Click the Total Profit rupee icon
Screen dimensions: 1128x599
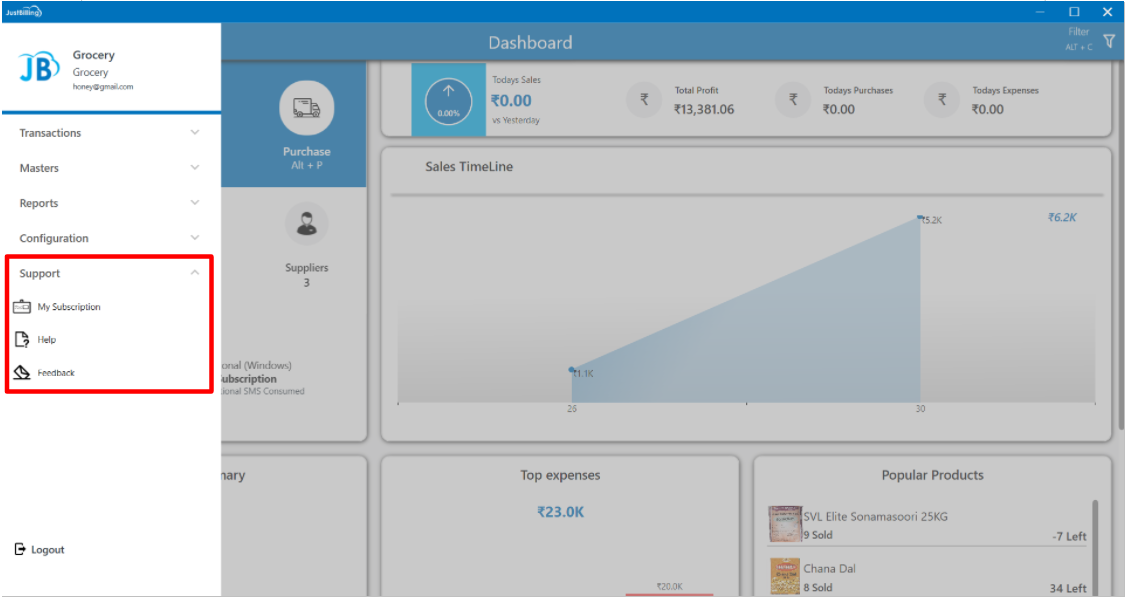pyautogui.click(x=644, y=100)
